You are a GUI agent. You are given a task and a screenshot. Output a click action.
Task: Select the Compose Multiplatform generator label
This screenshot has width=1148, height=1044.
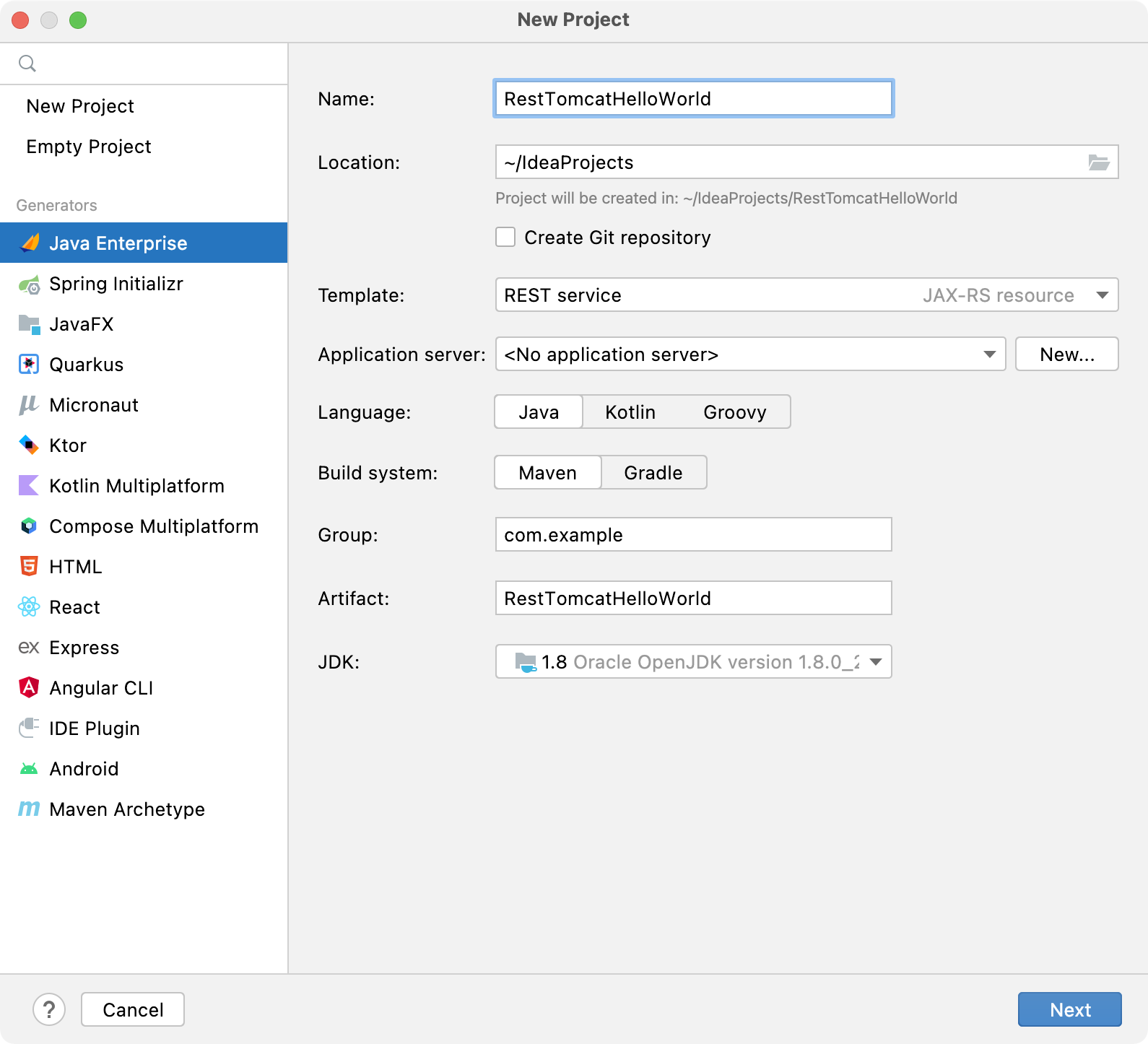click(x=154, y=526)
